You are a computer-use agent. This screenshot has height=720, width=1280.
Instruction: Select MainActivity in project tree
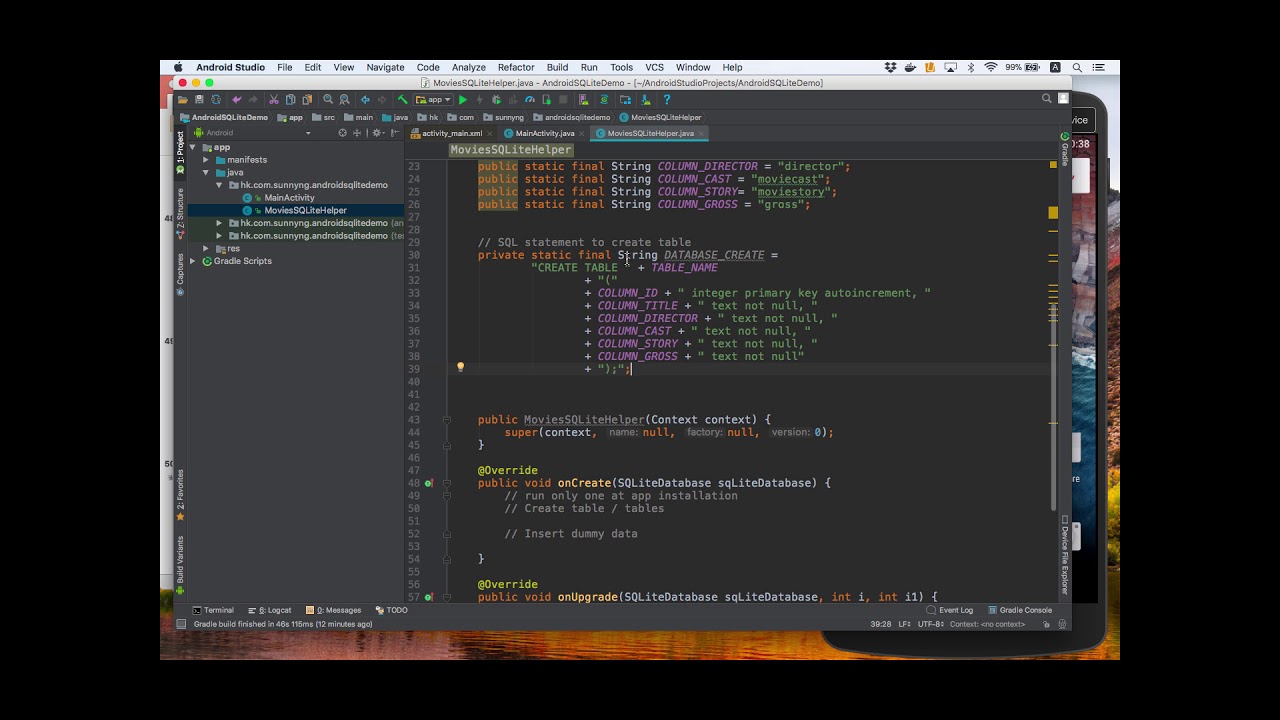(289, 198)
